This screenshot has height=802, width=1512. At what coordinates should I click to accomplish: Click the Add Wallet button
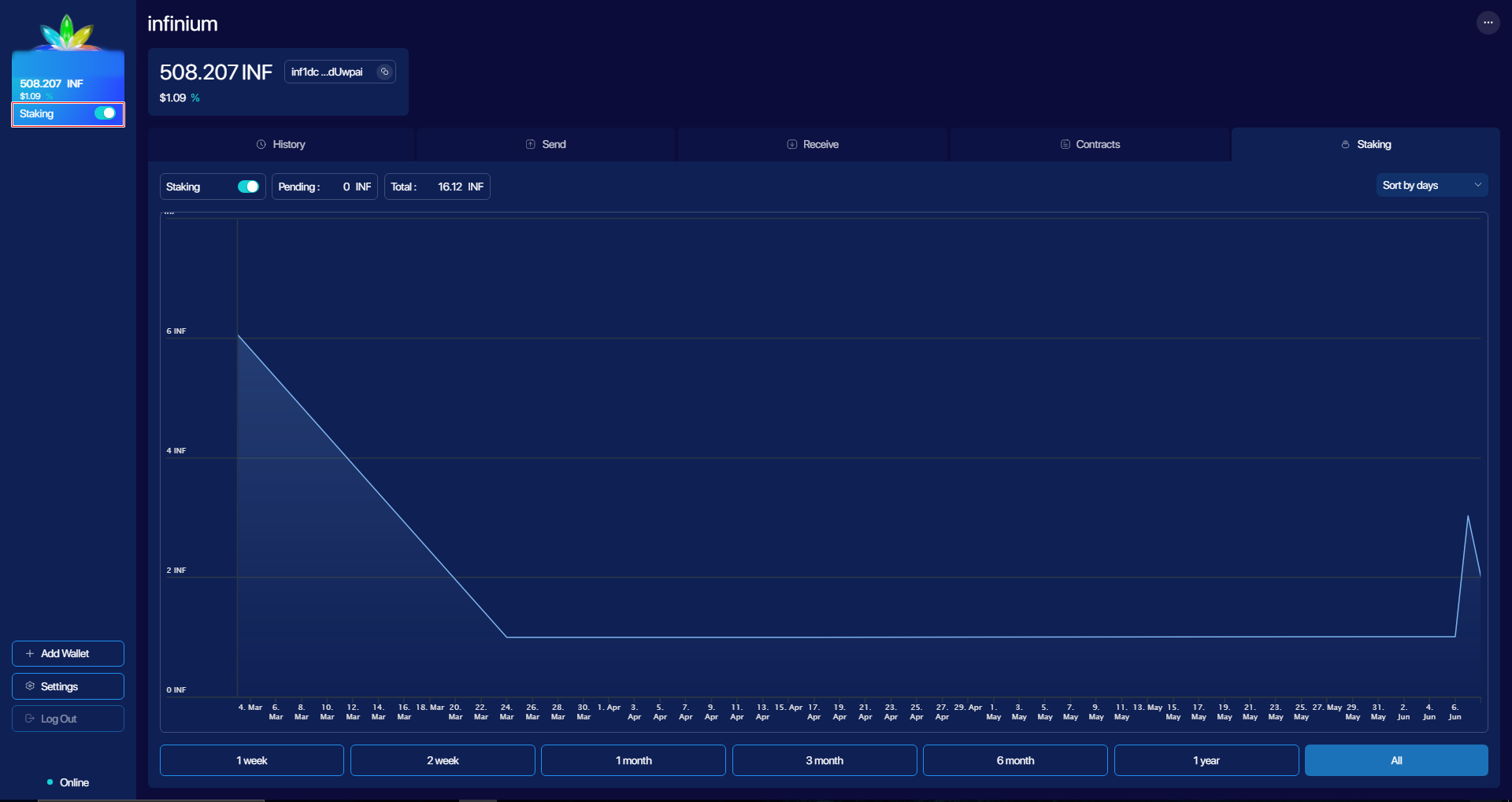[x=68, y=654]
